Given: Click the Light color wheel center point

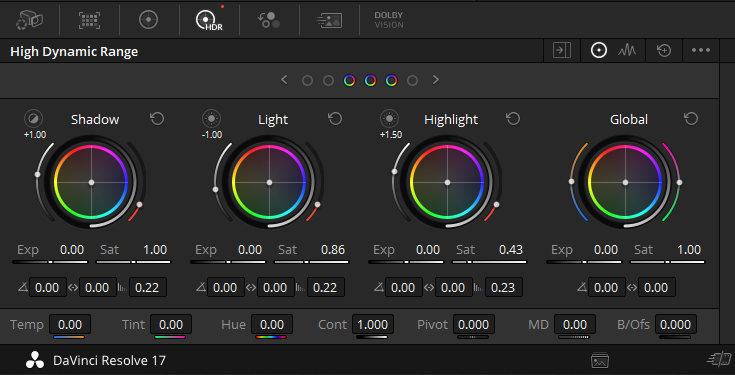Looking at the screenshot, I should tap(270, 182).
